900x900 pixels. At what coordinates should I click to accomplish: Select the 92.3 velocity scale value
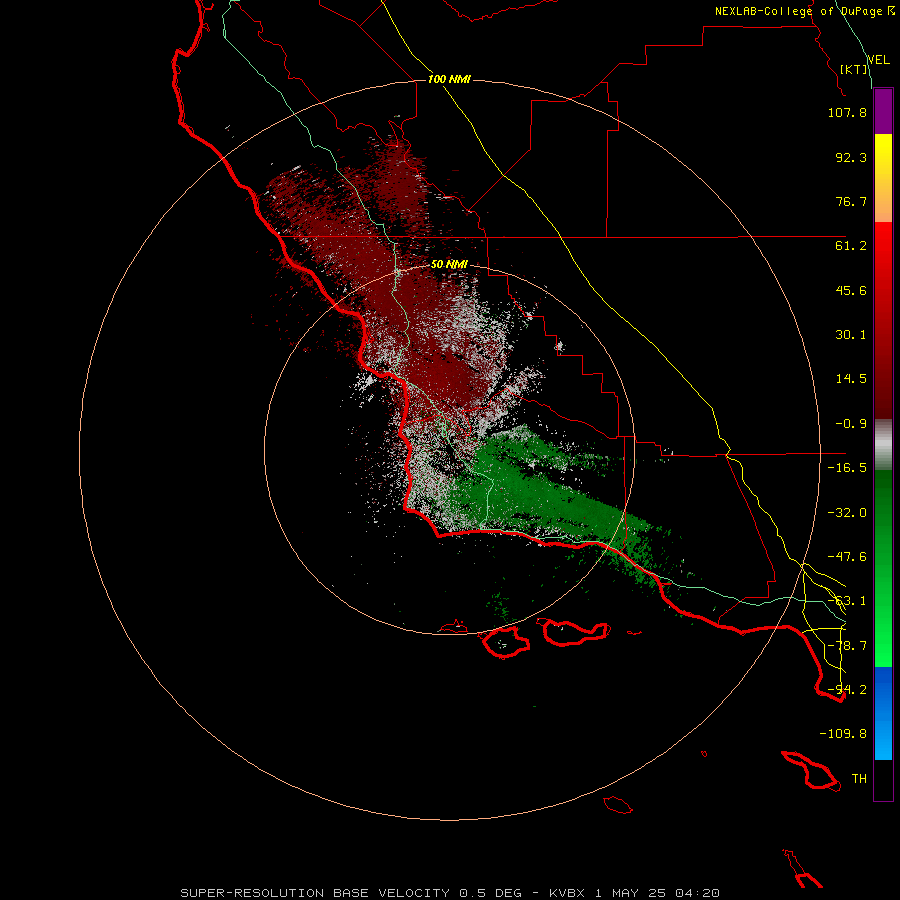point(851,157)
